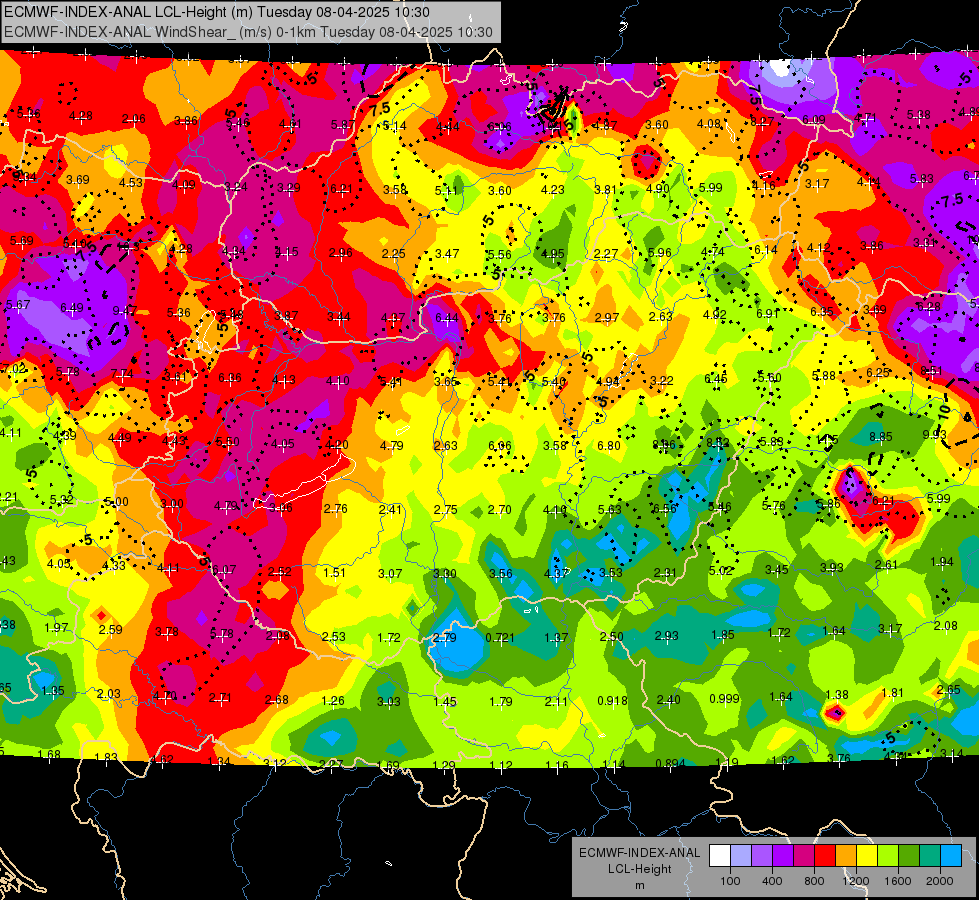Click the red legend color swatch

(825, 856)
